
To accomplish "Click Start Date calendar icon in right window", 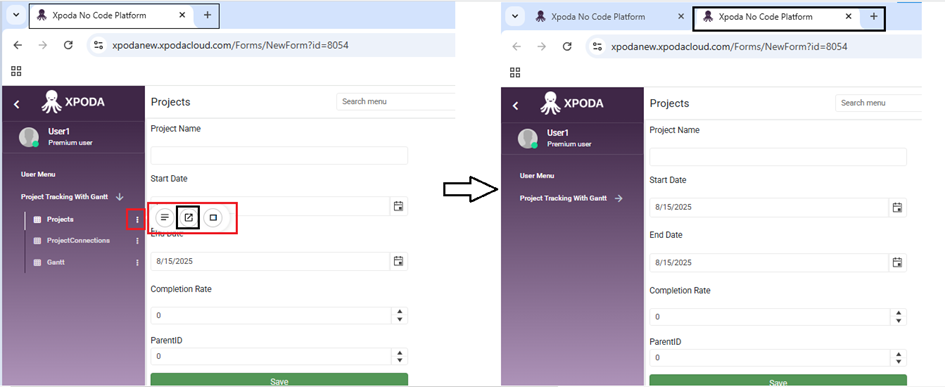I will tap(897, 207).
